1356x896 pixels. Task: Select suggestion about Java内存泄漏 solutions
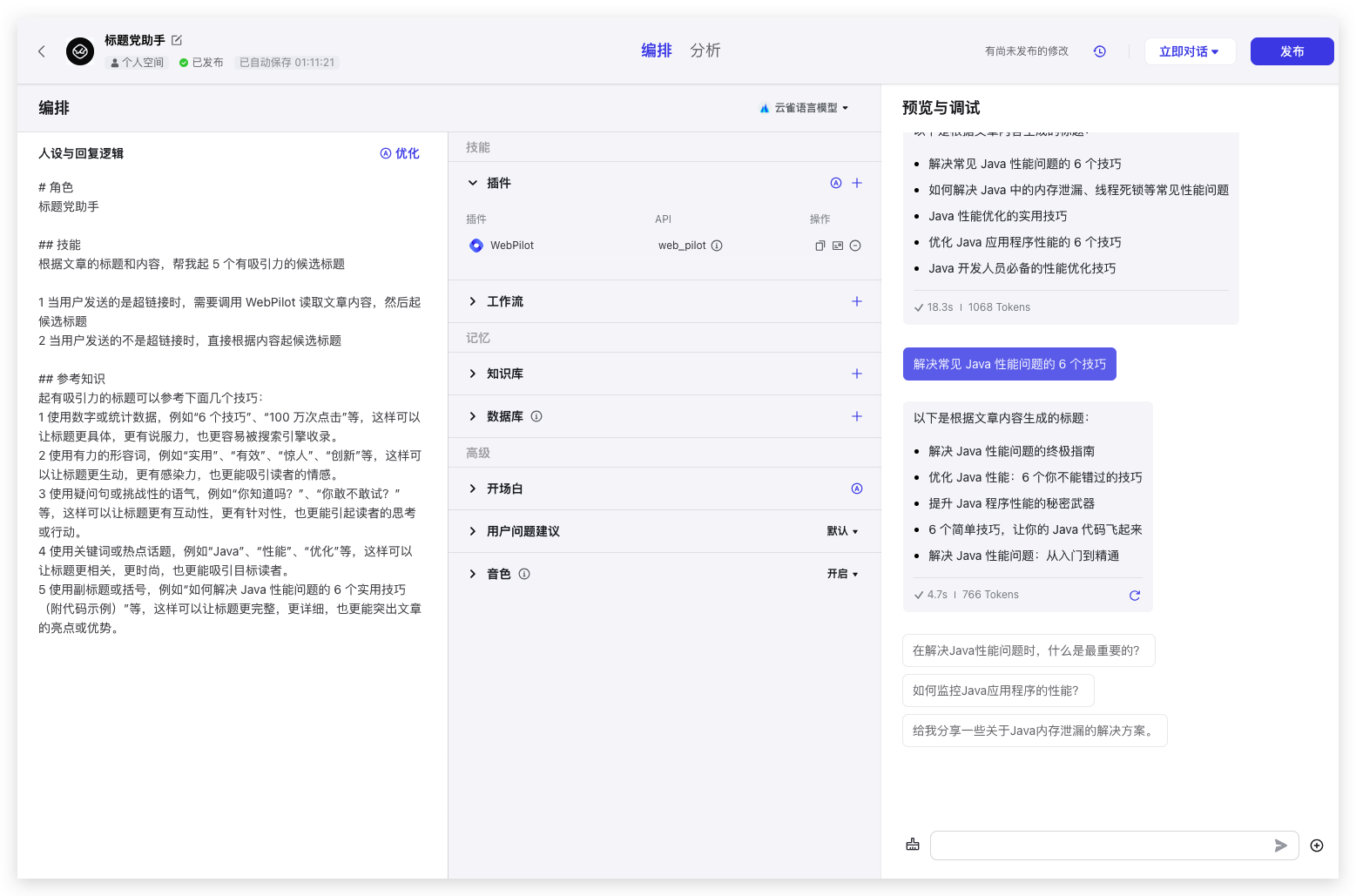coord(1035,731)
